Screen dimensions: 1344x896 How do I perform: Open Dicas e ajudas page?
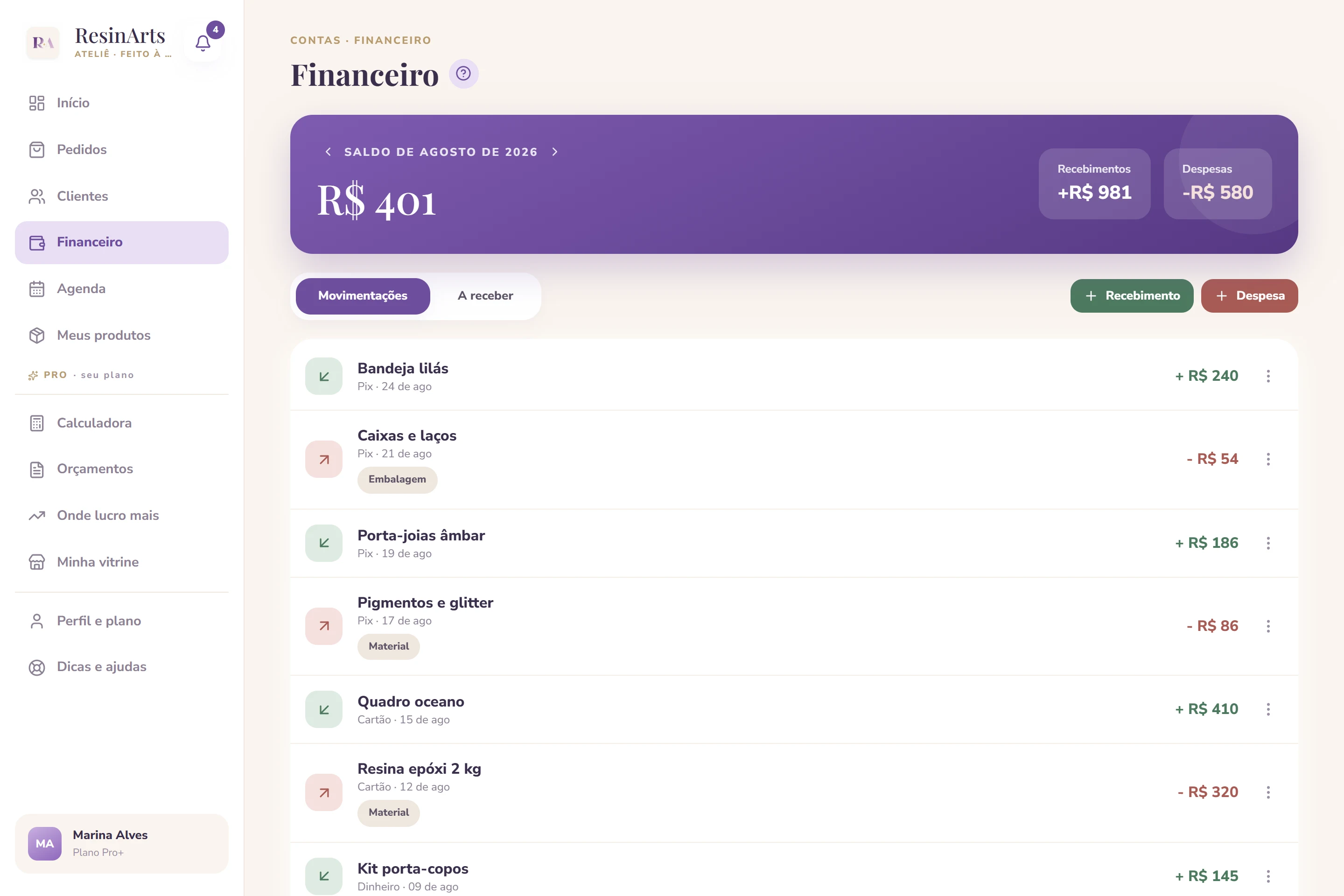(x=122, y=667)
